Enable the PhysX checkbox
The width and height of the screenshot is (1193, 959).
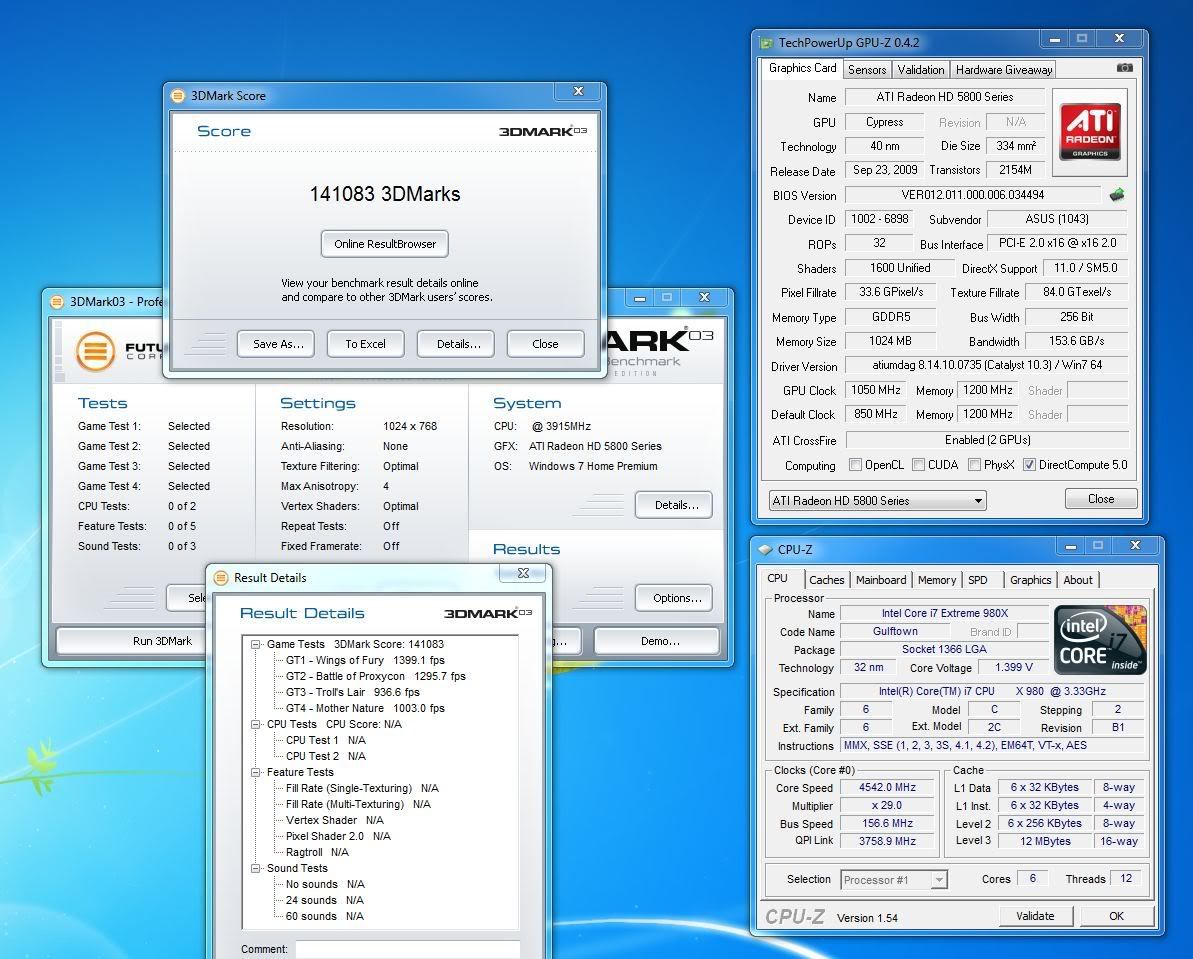click(977, 465)
